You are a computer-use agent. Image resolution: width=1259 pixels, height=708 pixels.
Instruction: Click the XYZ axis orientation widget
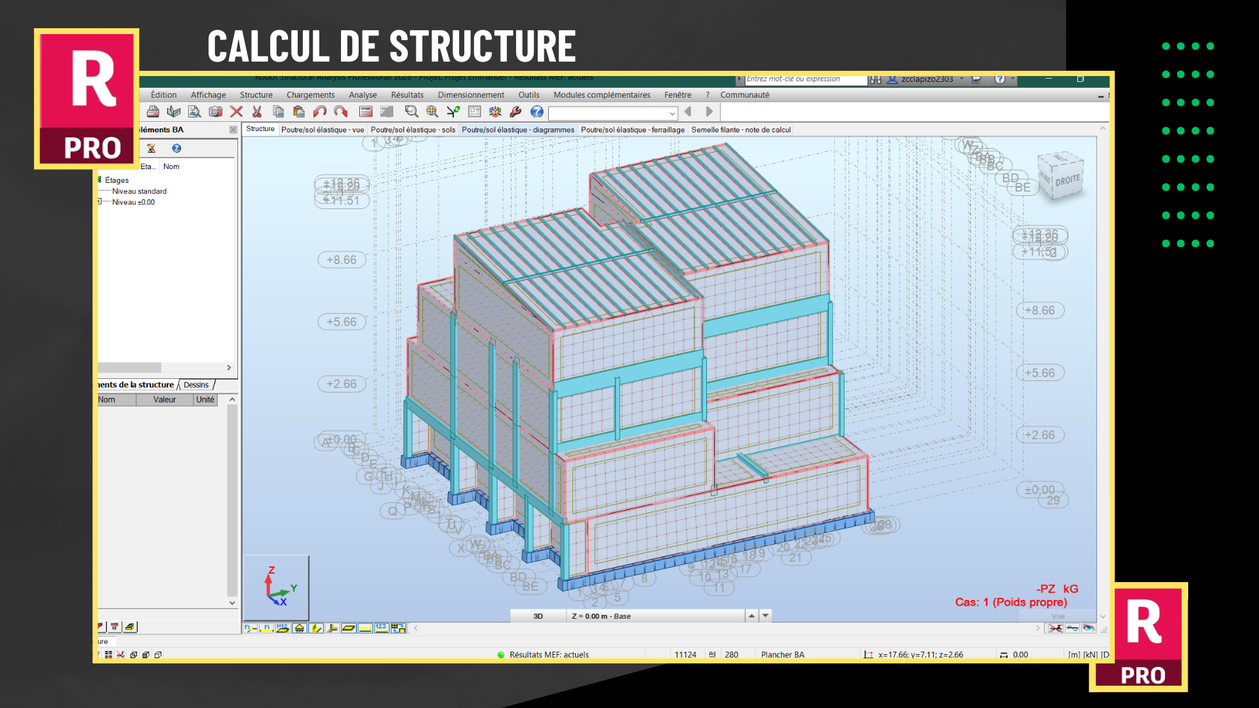pos(276,587)
